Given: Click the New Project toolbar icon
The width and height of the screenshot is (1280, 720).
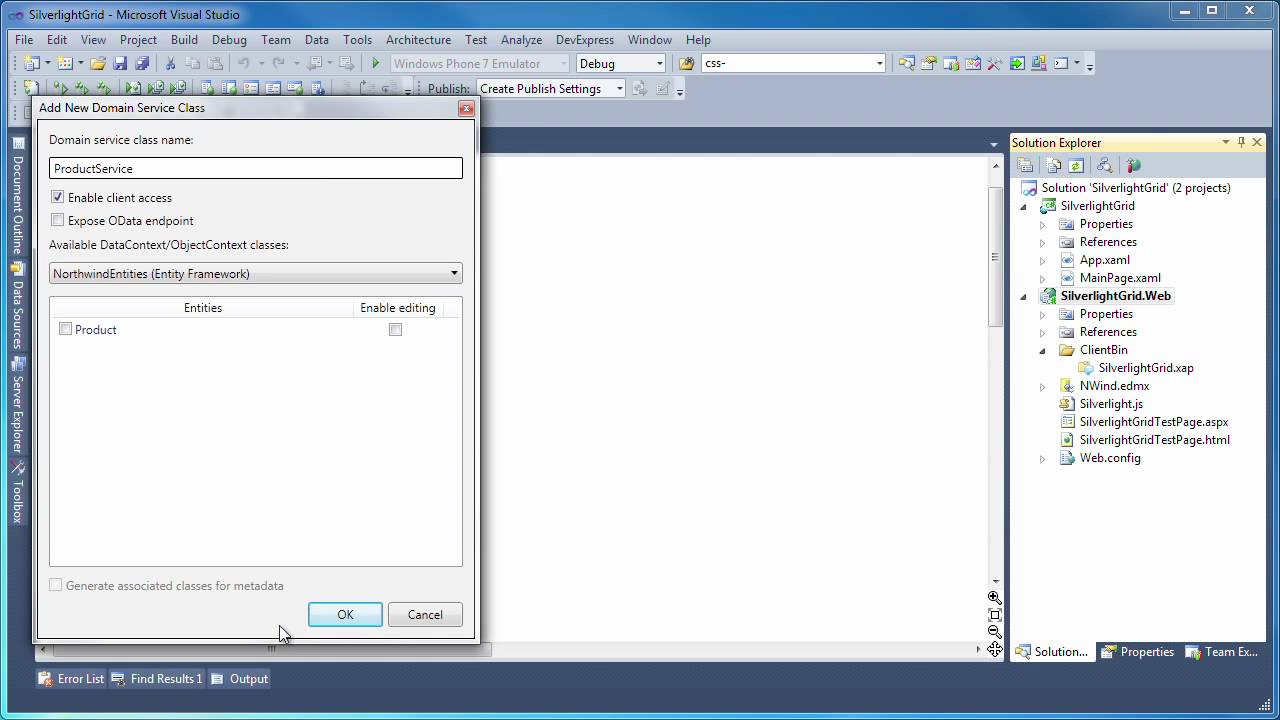Looking at the screenshot, I should [32, 63].
